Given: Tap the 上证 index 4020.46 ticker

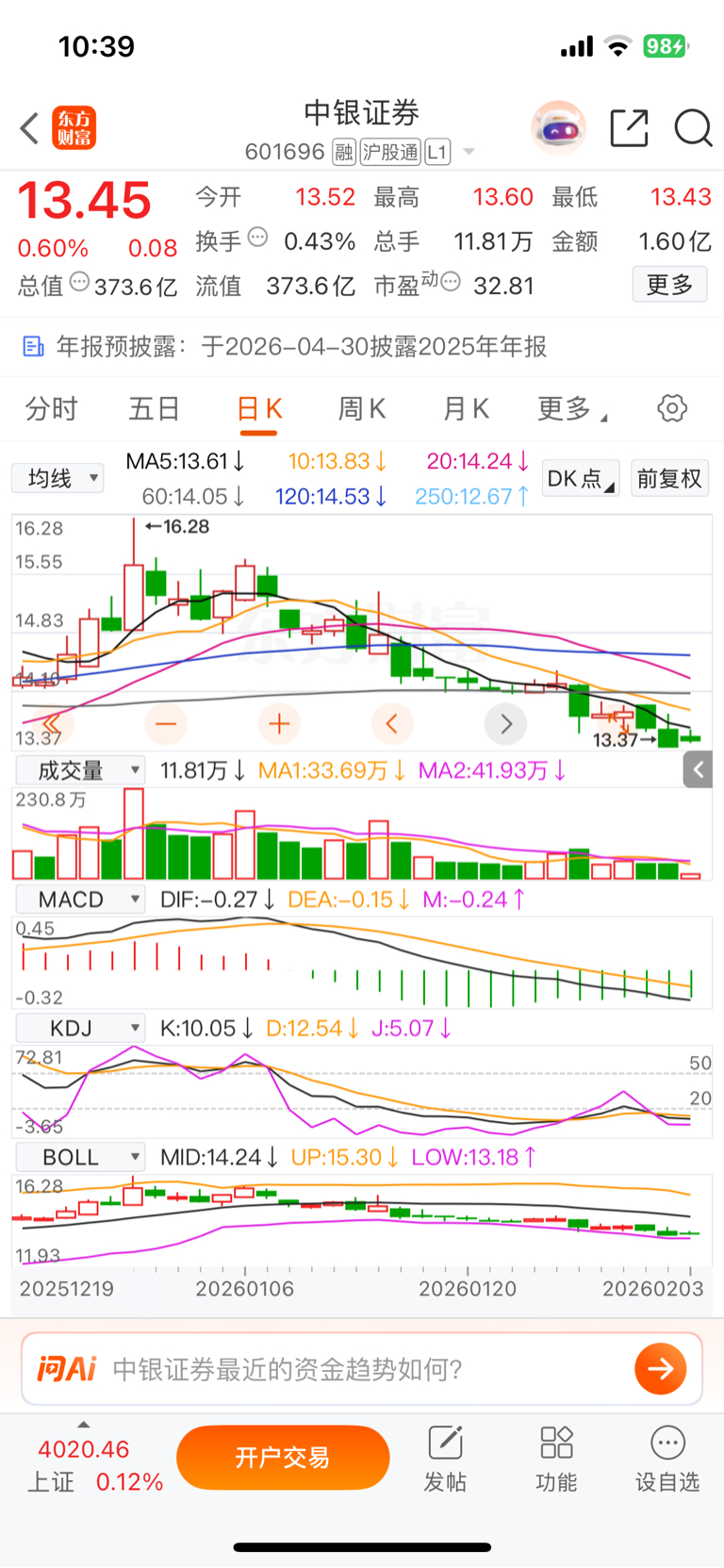Looking at the screenshot, I should point(94,1464).
